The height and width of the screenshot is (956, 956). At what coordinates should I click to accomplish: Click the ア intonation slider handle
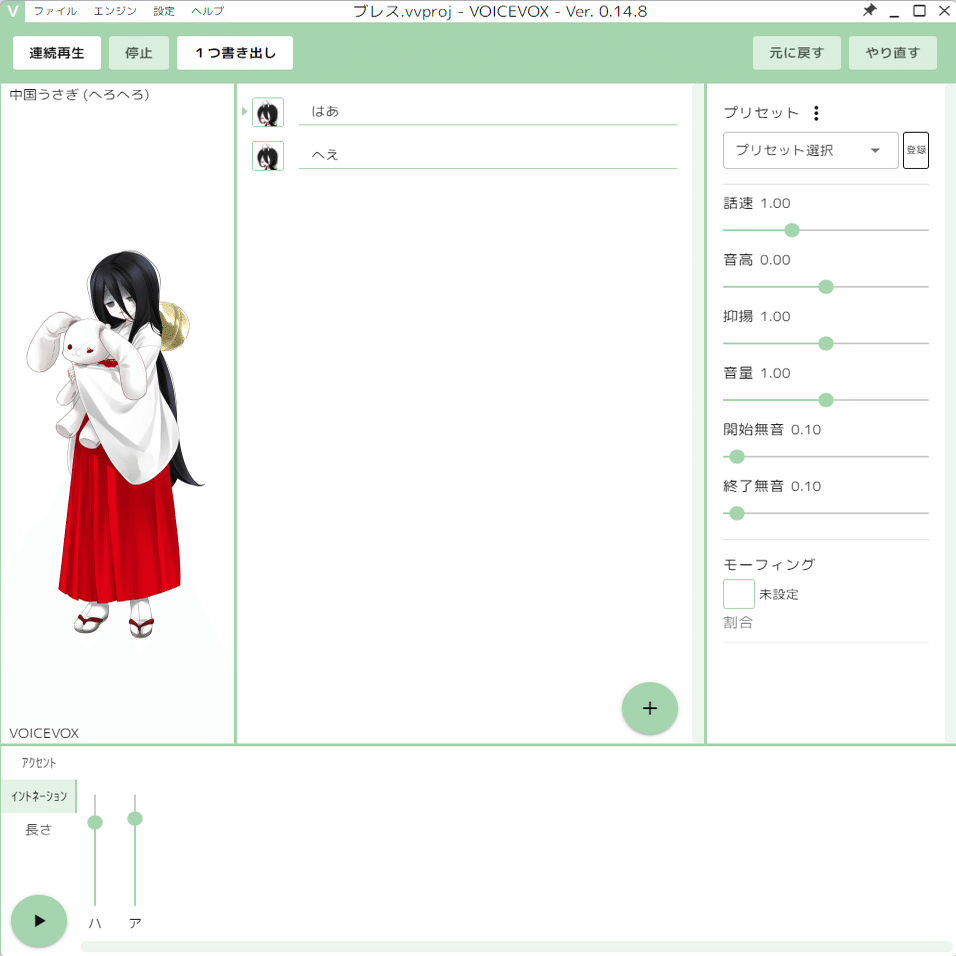coord(135,819)
